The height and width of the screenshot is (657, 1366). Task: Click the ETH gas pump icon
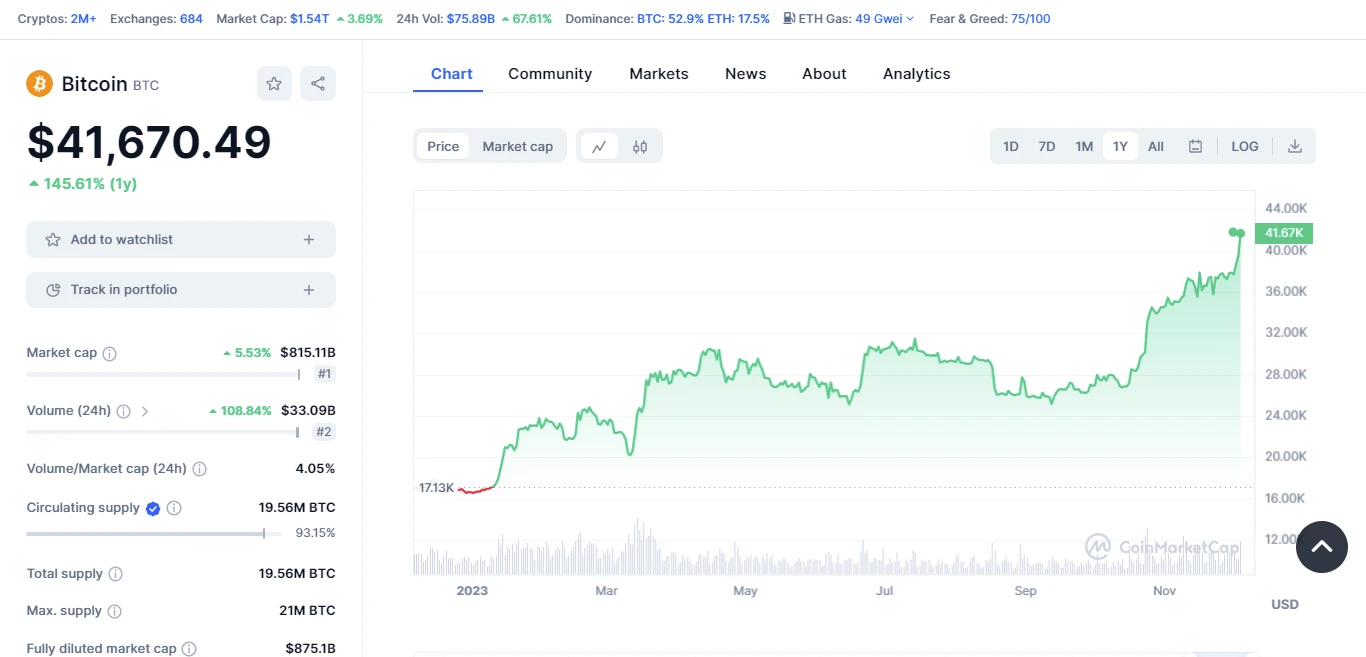789,18
